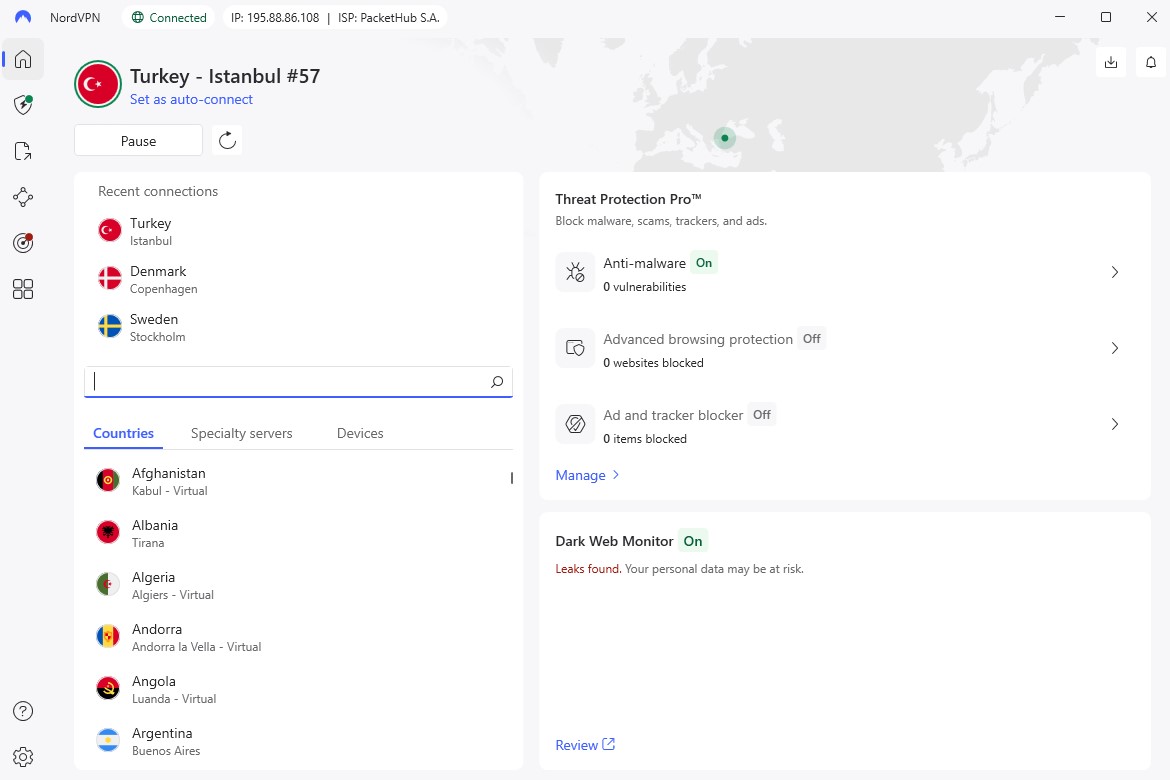1170x780 pixels.
Task: Switch to the Devices tab
Action: pyautogui.click(x=360, y=433)
